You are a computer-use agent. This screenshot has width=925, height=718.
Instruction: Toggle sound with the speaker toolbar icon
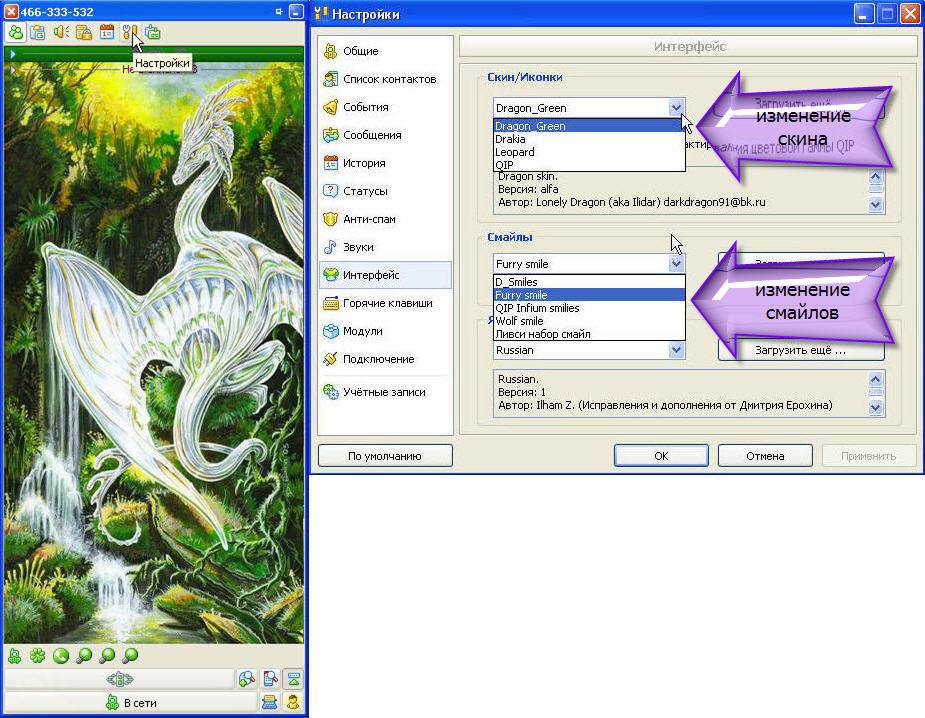[61, 32]
